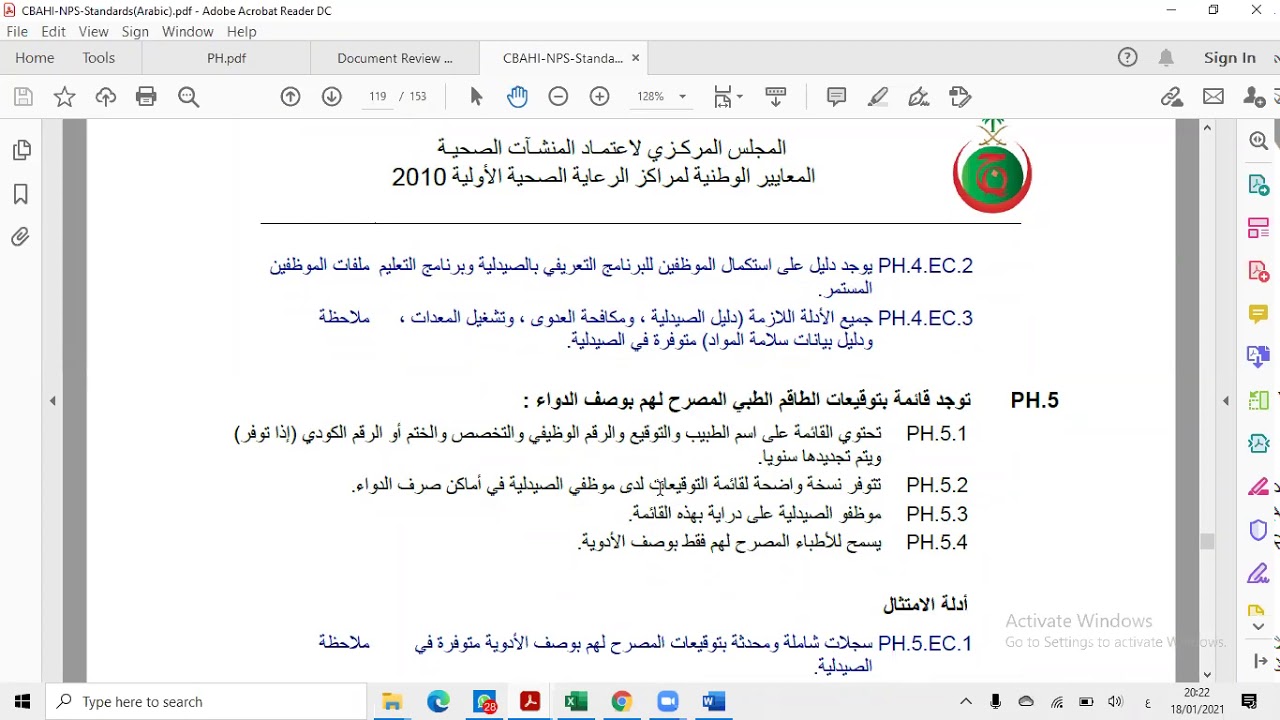Screen dimensions: 1280x720
Task: Print the document using printer icon
Action: (146, 97)
